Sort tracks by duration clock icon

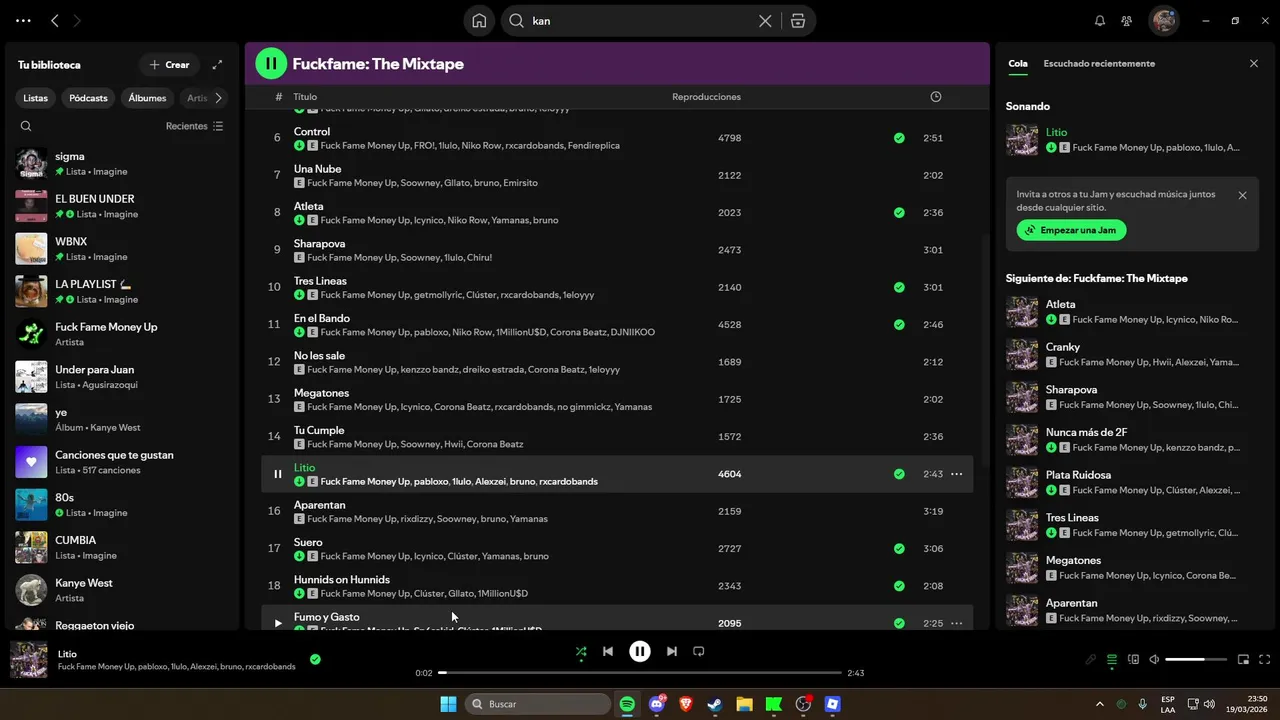click(936, 97)
